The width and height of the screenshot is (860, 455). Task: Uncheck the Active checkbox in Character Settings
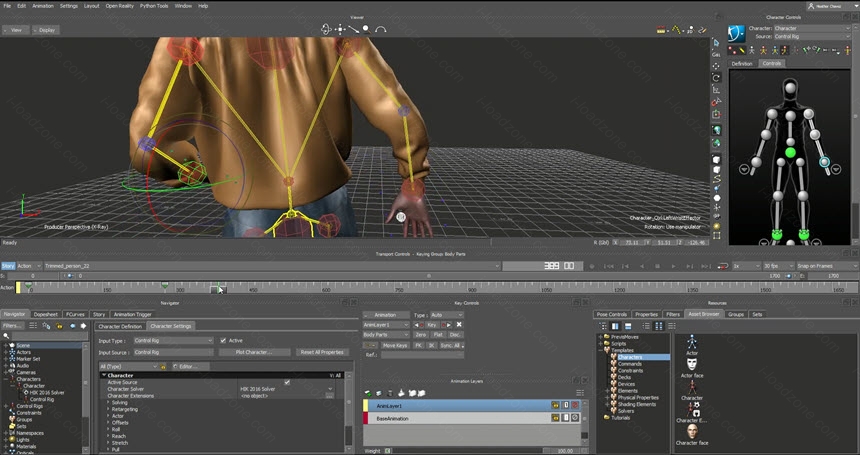pyautogui.click(x=223, y=340)
